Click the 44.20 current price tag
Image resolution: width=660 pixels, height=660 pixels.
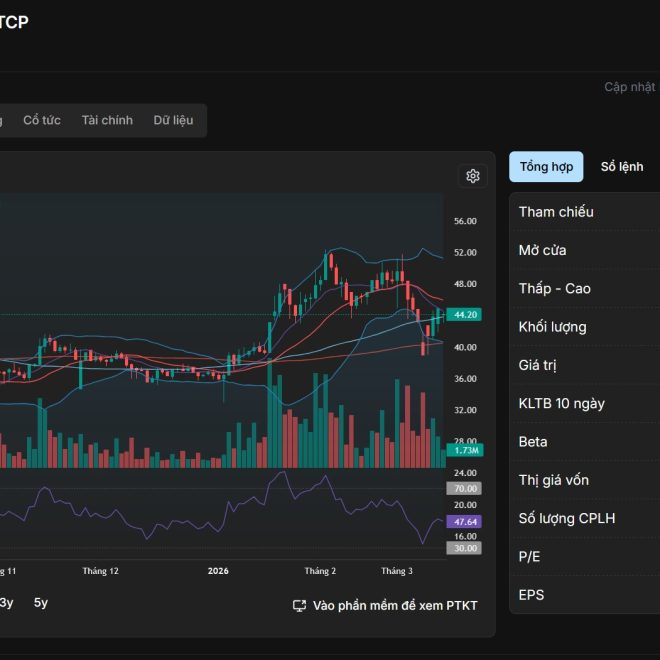tap(466, 314)
